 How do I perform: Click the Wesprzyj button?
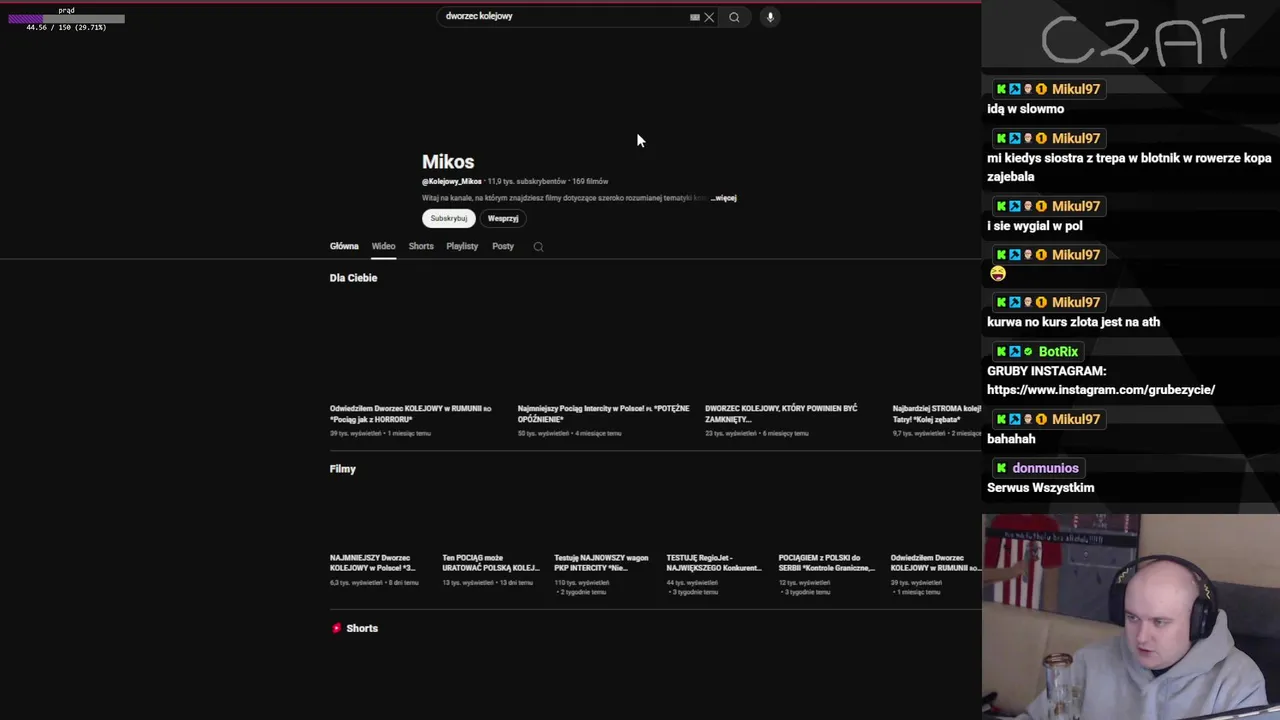pyautogui.click(x=503, y=218)
